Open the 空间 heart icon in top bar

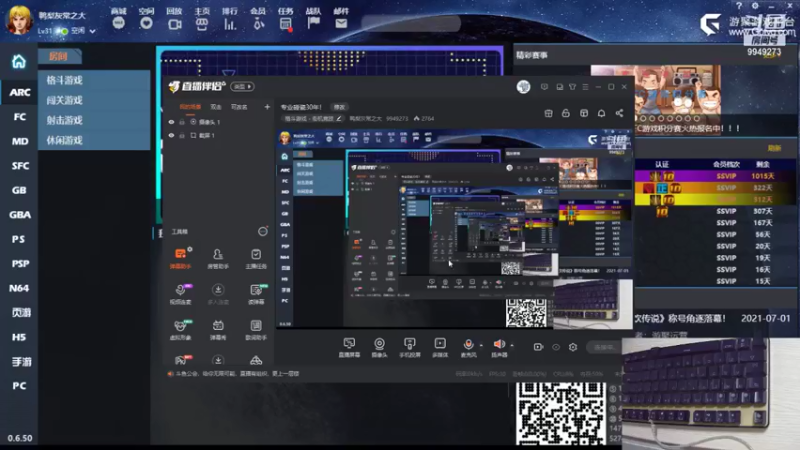click(x=146, y=23)
